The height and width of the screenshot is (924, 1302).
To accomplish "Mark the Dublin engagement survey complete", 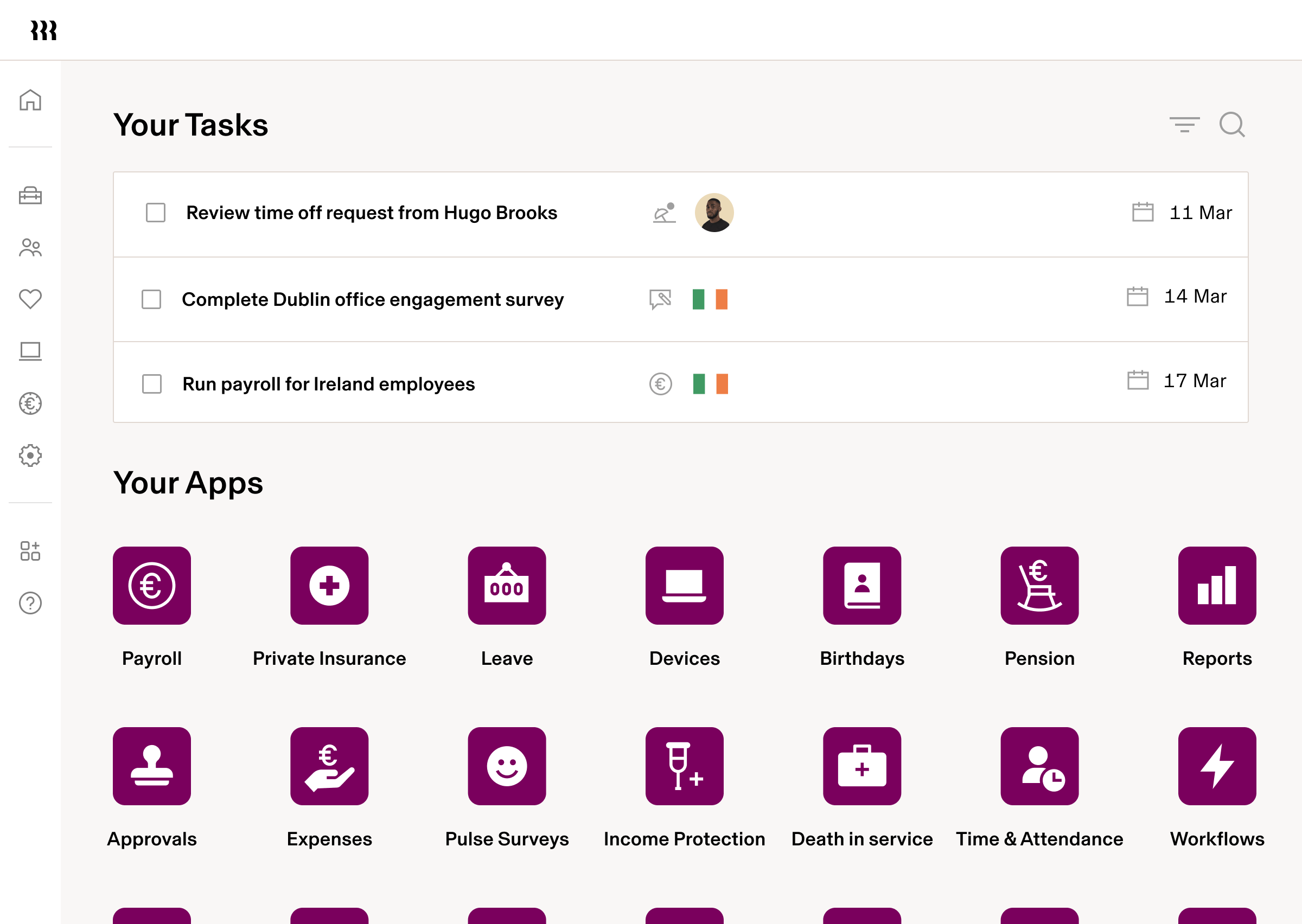I will [150, 299].
